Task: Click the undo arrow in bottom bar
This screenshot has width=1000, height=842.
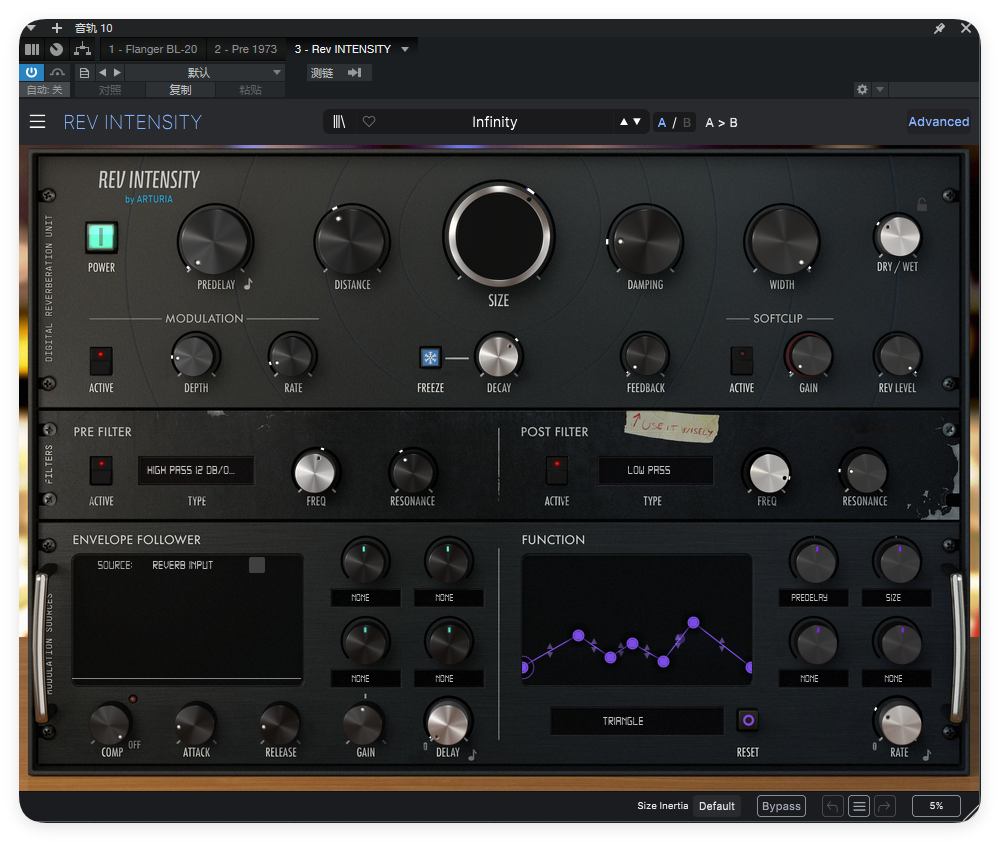Action: [x=832, y=806]
